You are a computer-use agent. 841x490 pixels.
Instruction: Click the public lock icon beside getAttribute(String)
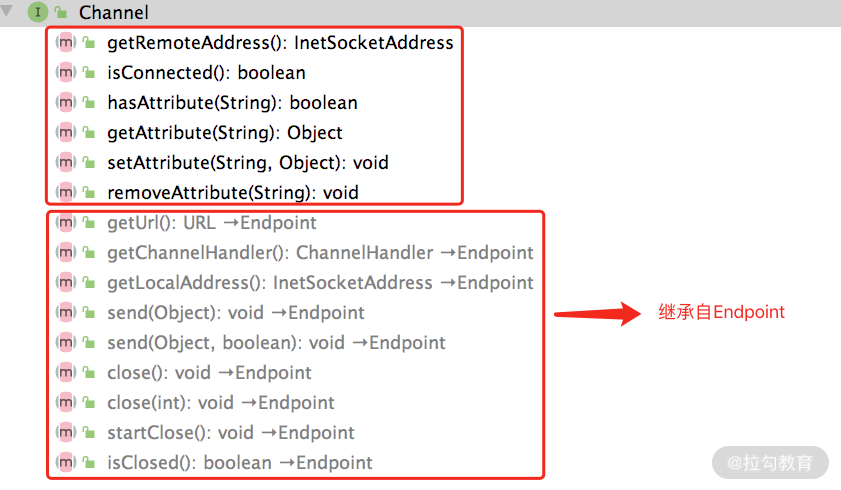tap(89, 133)
